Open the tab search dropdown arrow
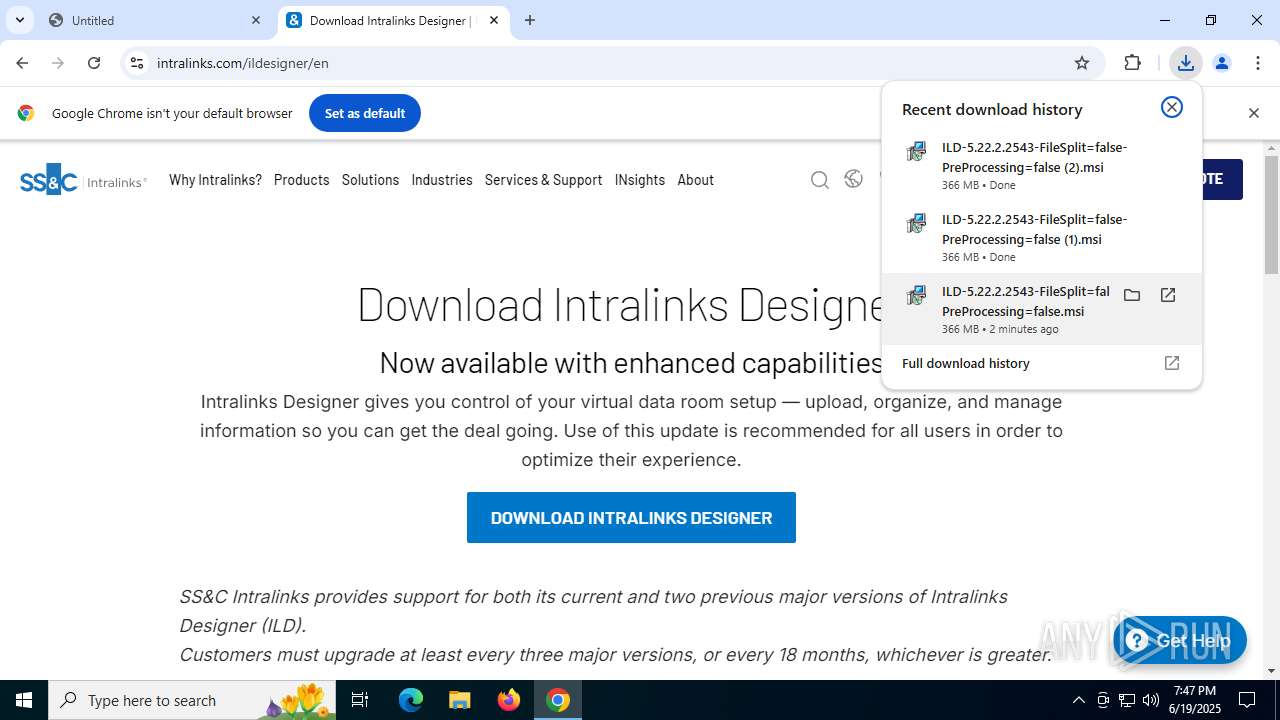 point(19,20)
